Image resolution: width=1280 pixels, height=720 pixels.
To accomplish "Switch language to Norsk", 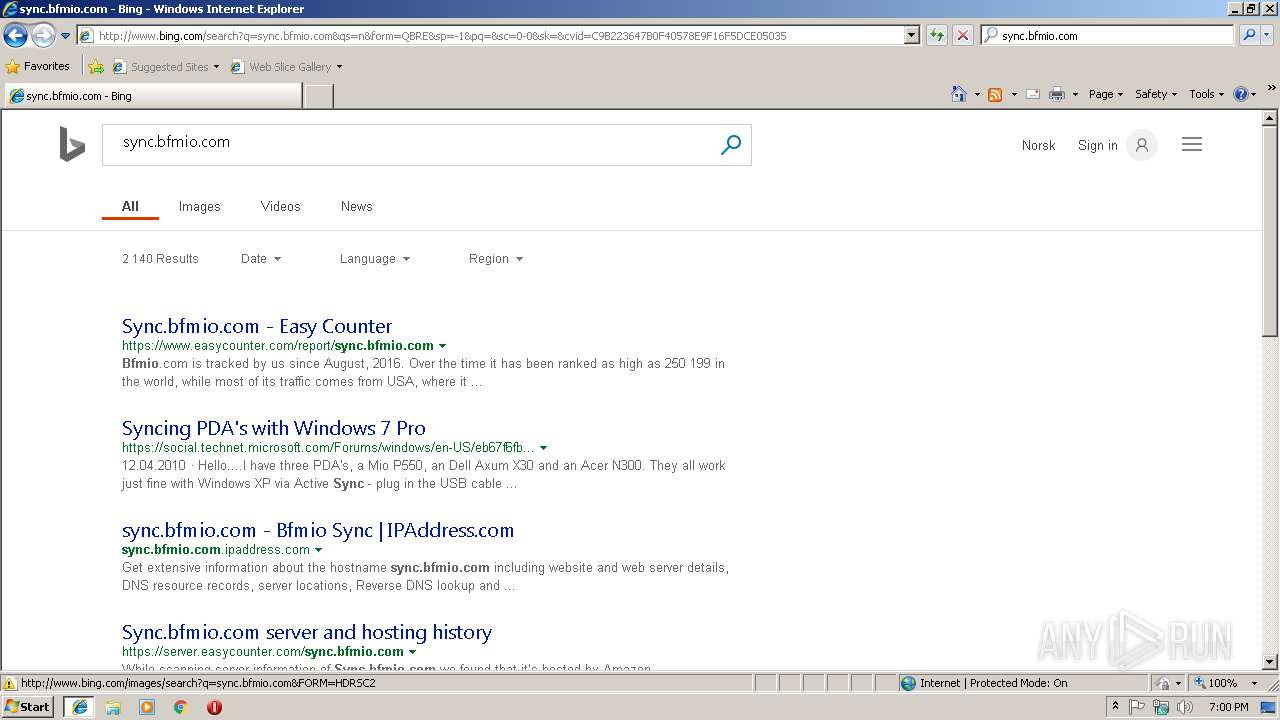I will [1038, 145].
